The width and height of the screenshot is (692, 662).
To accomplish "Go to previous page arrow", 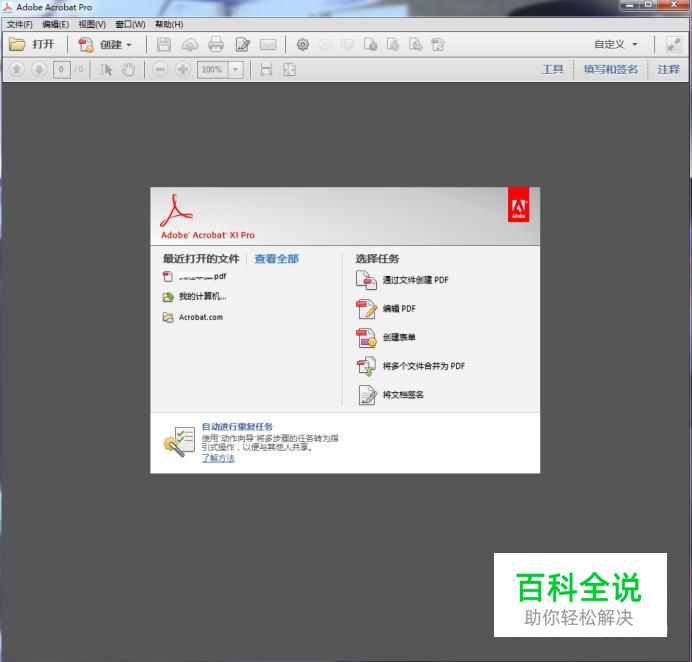I will (17, 69).
